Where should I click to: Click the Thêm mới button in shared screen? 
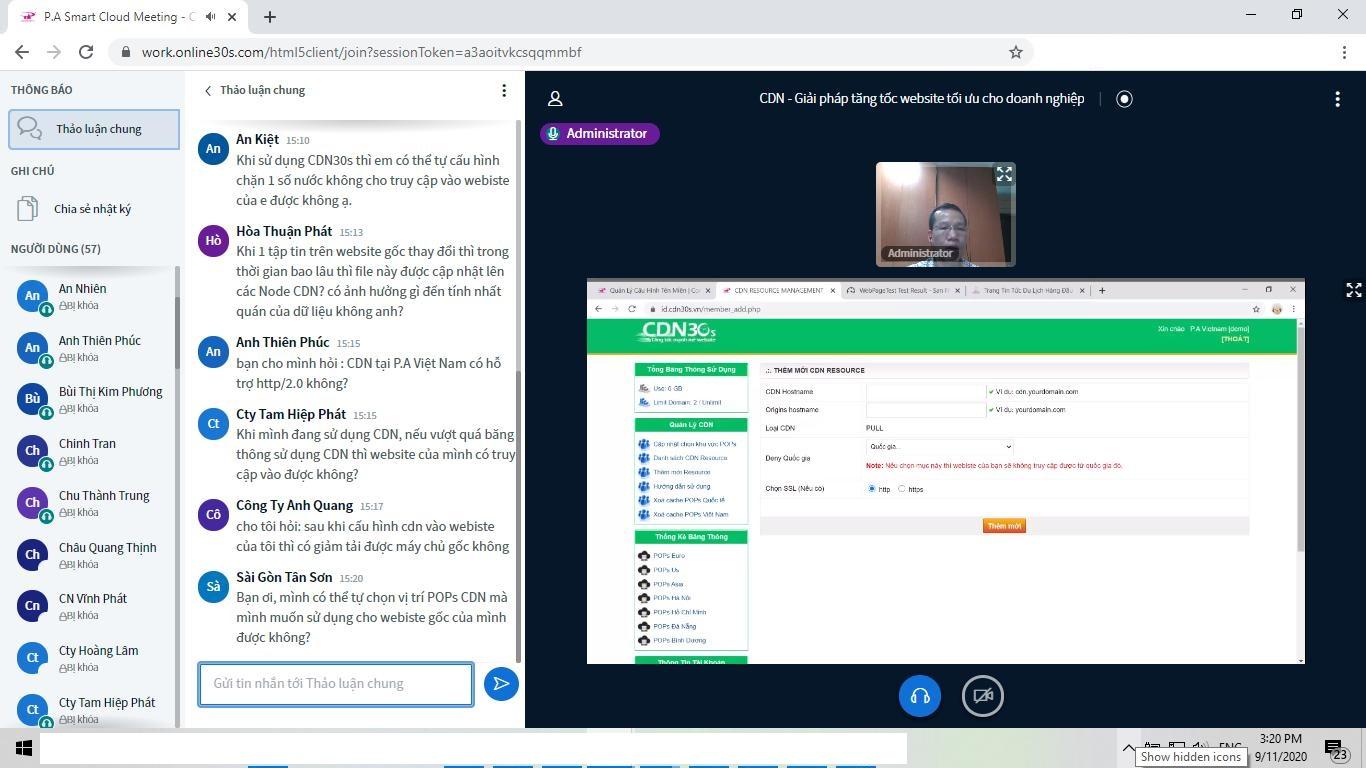click(x=1004, y=526)
